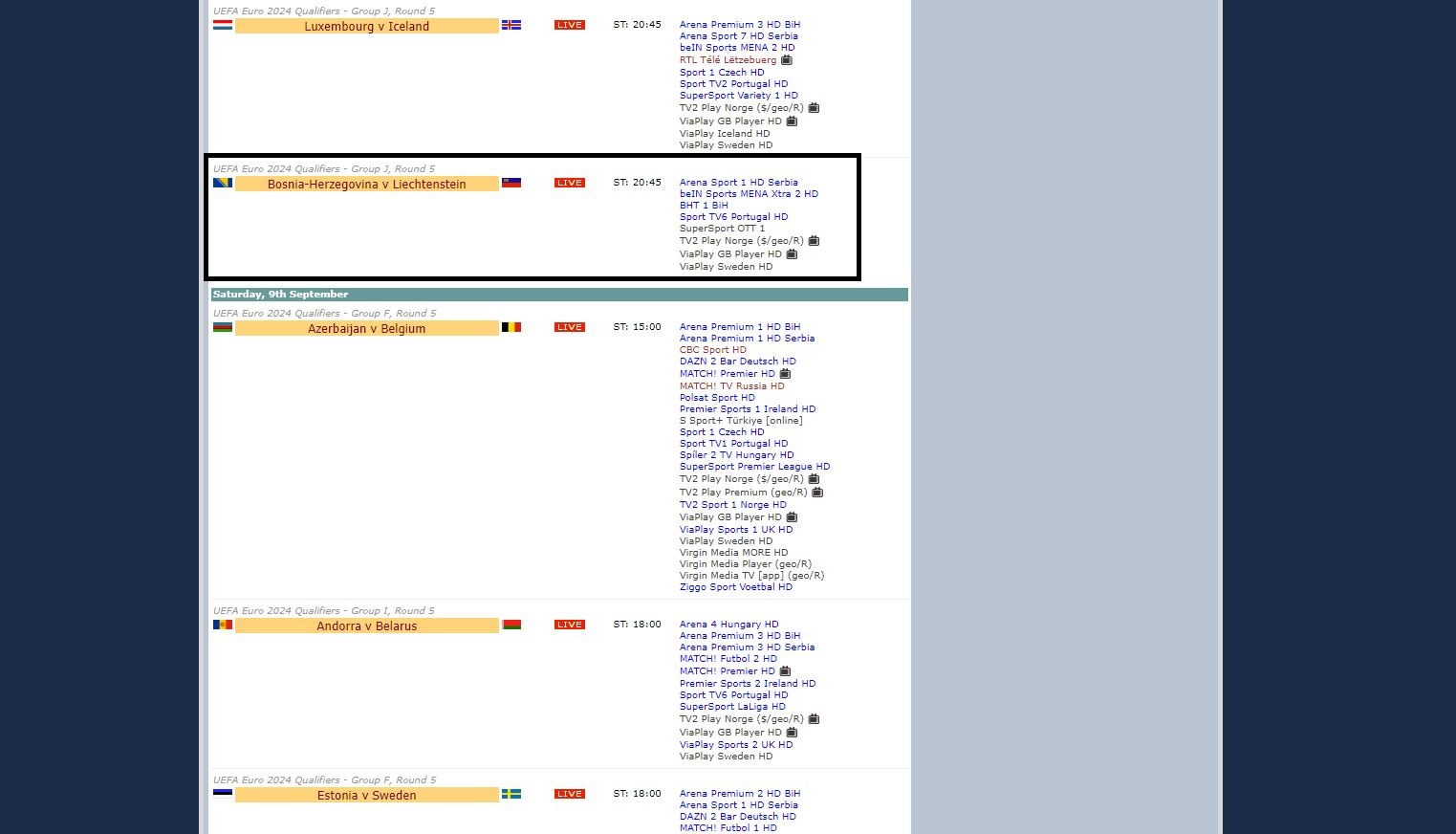This screenshot has width=1456, height=834.
Task: Click the Luxembourg flag icon
Action: [x=223, y=25]
